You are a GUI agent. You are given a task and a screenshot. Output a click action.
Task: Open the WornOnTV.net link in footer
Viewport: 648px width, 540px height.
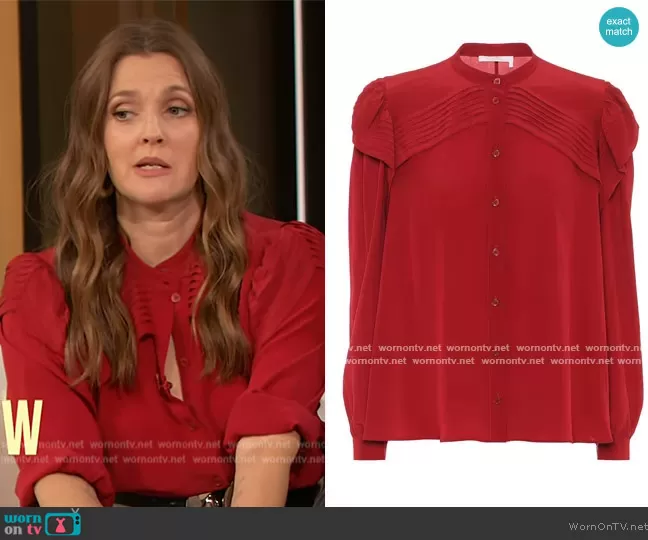(x=606, y=526)
